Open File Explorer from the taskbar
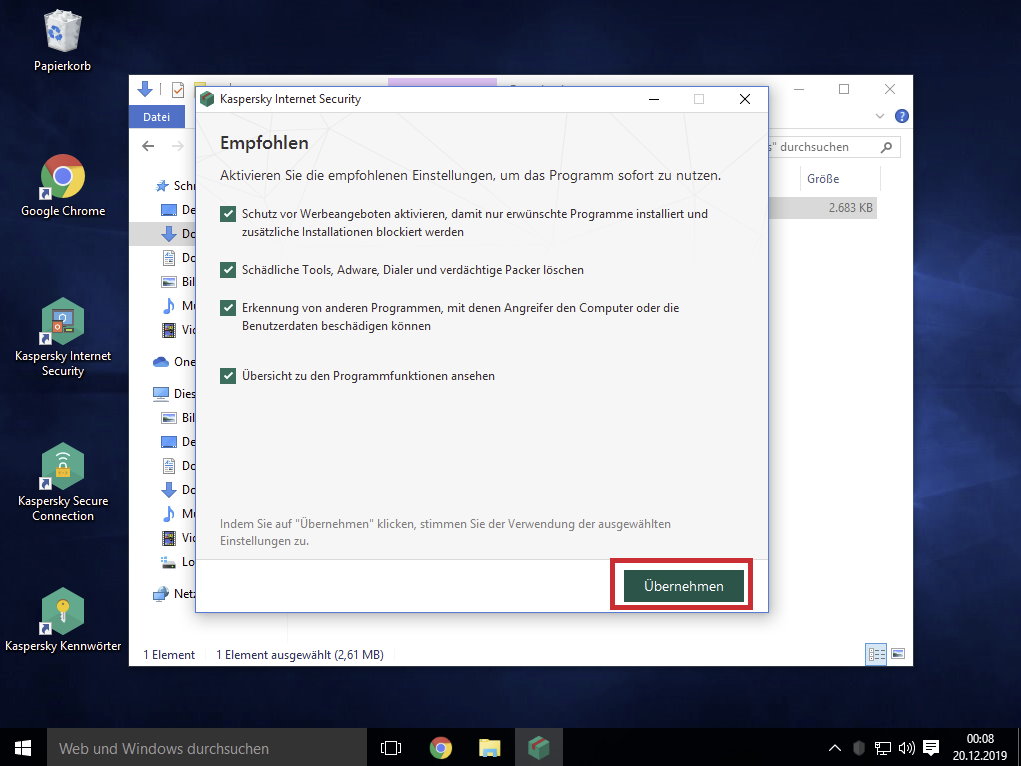The image size is (1021, 766). tap(490, 748)
